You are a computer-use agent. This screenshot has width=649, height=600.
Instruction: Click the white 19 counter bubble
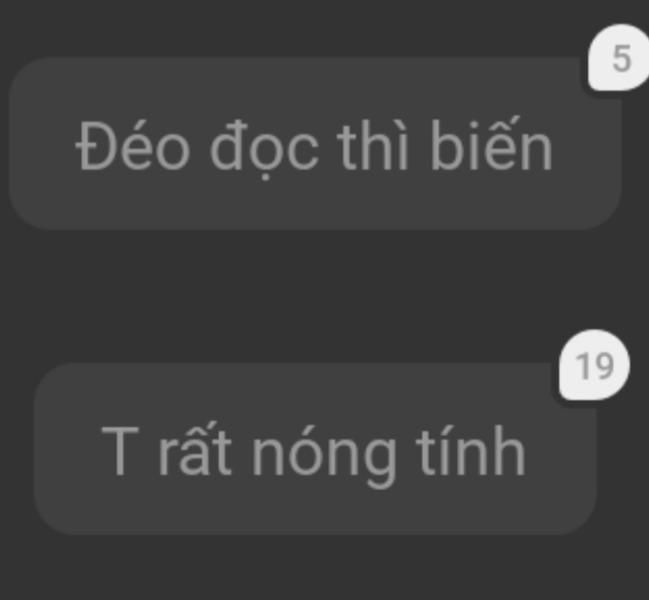click(594, 365)
